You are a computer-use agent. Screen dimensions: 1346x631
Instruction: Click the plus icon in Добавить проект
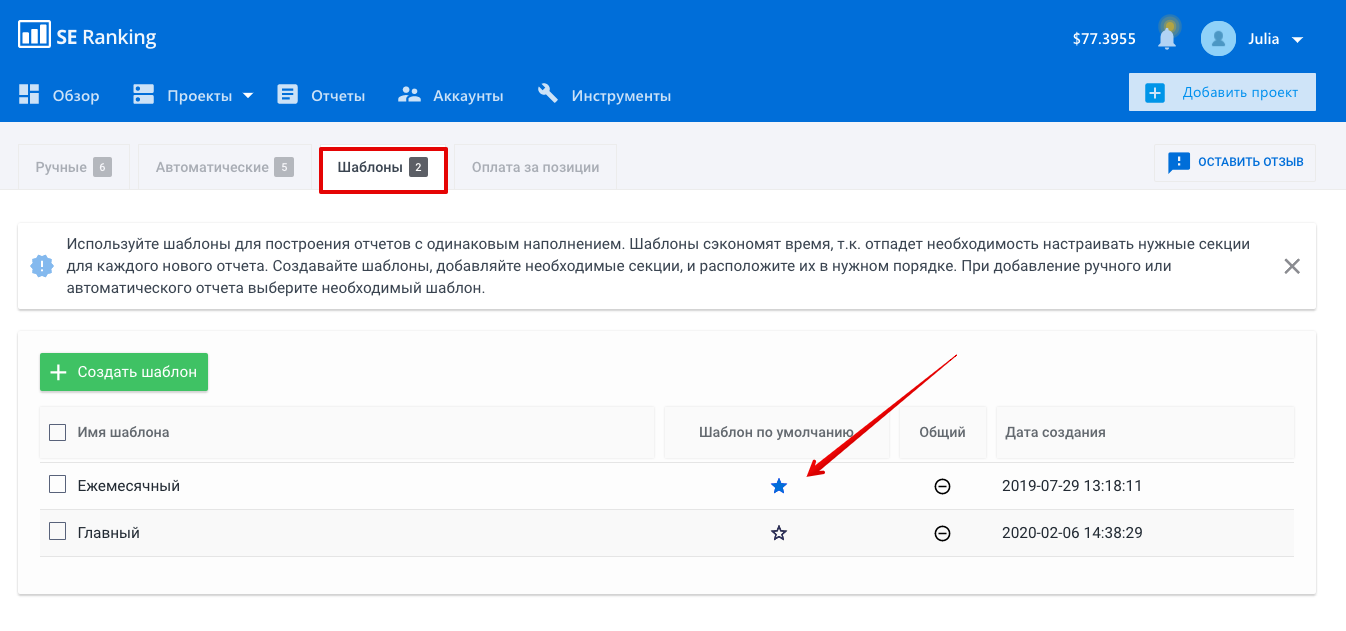point(1155,93)
